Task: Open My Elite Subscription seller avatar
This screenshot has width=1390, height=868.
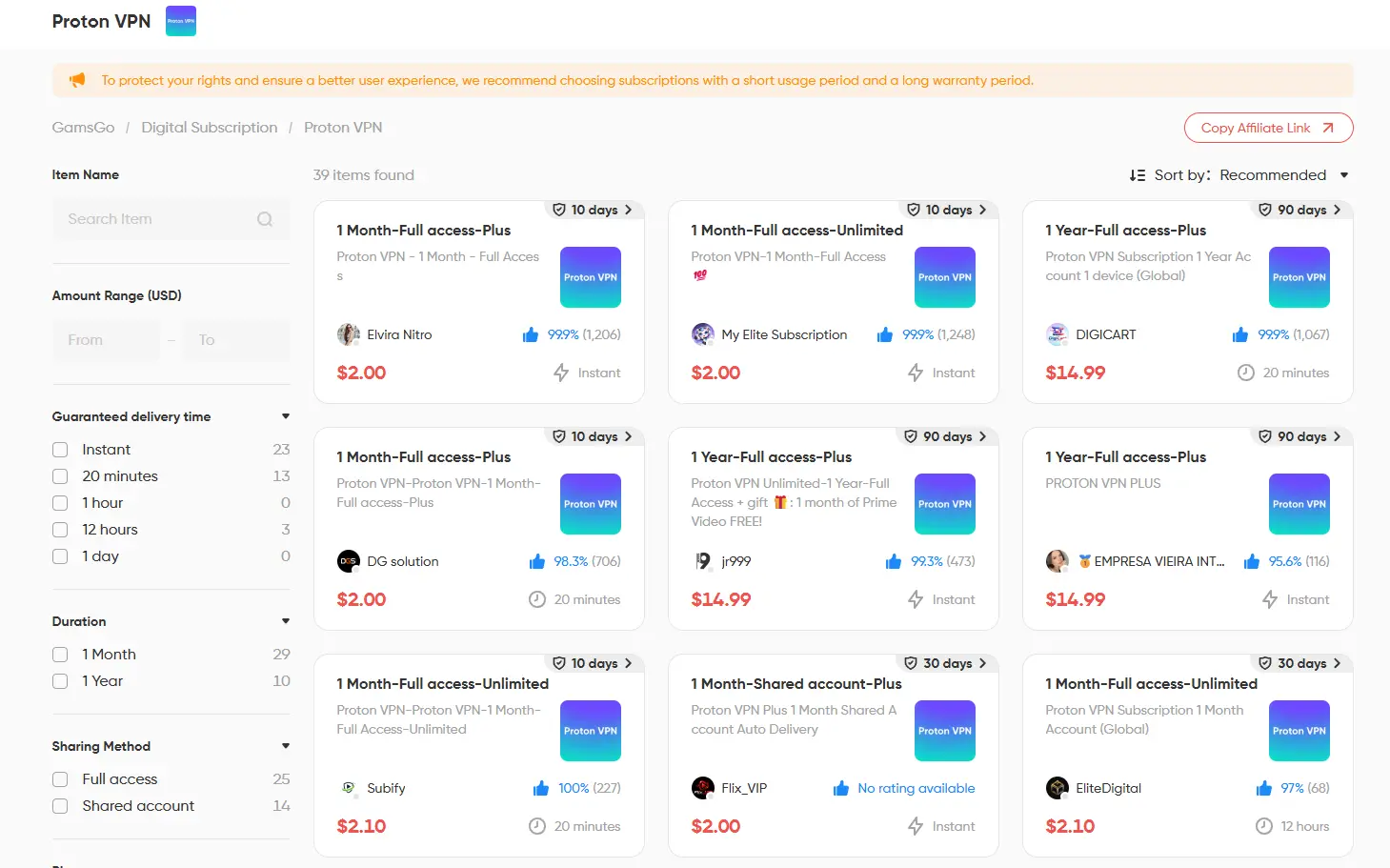Action: coord(703,334)
